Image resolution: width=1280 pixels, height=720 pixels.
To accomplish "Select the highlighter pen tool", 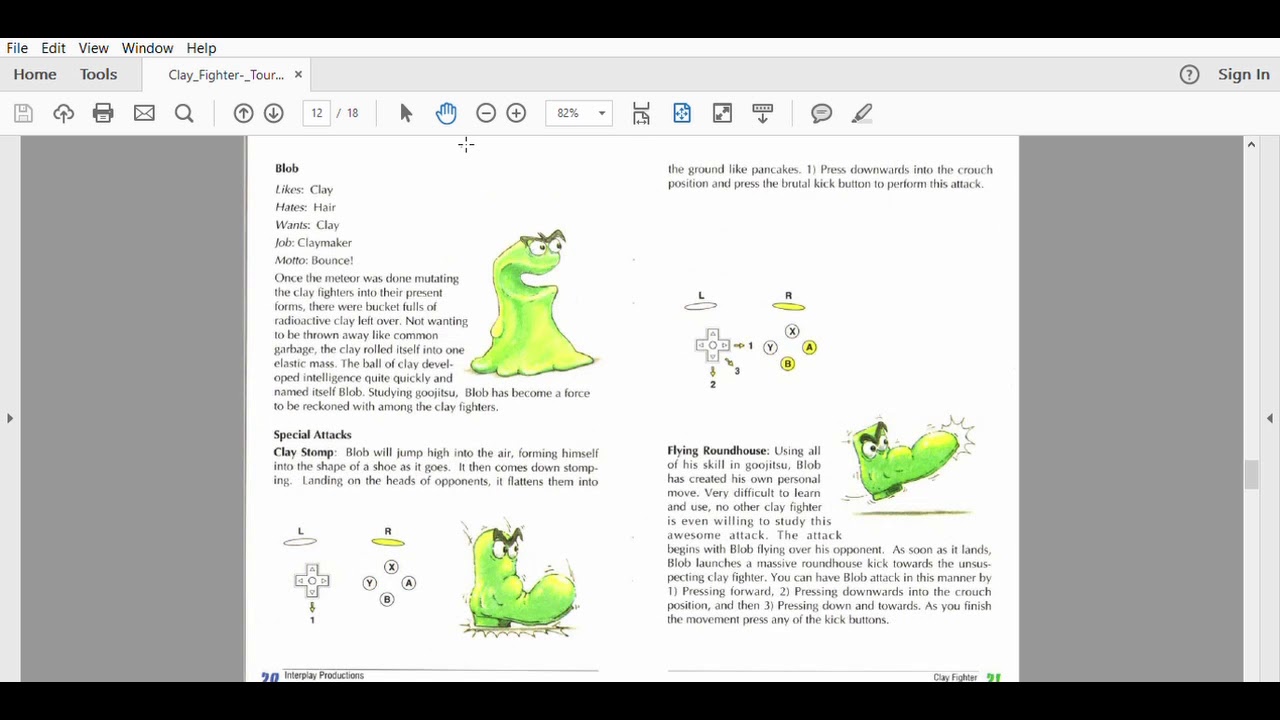I will click(x=862, y=113).
